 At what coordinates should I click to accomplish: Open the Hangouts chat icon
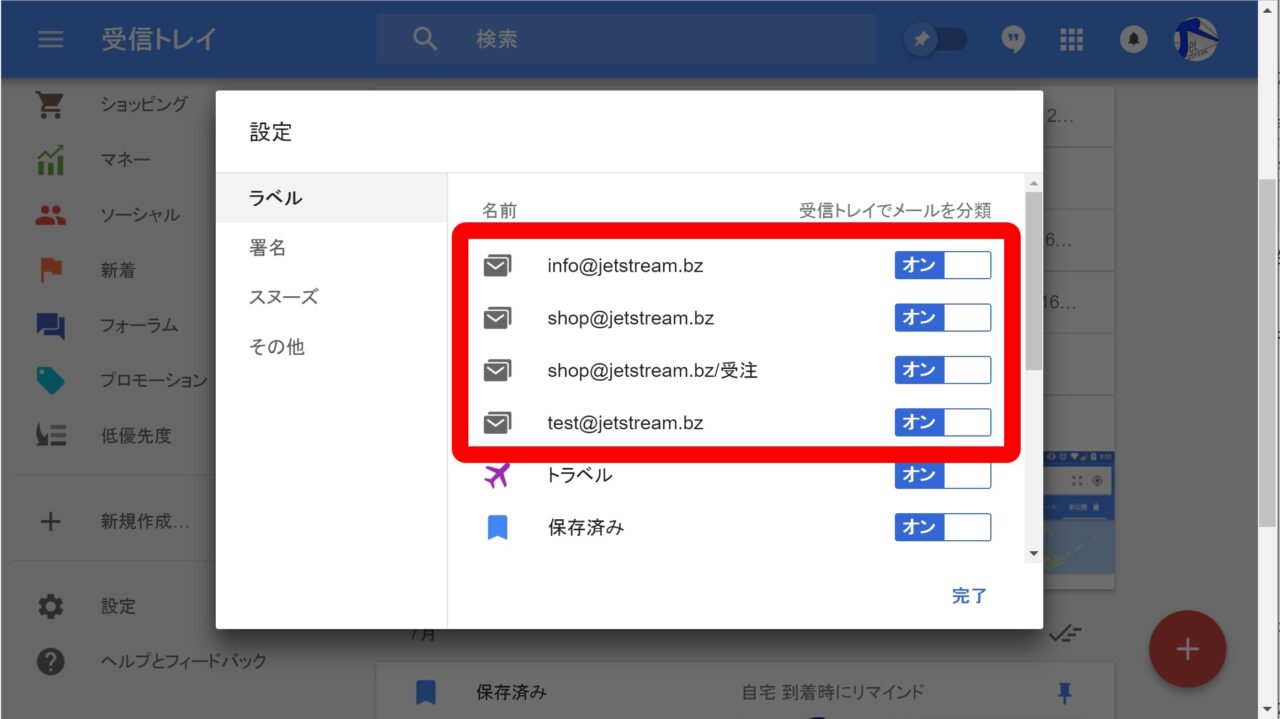tap(1013, 39)
